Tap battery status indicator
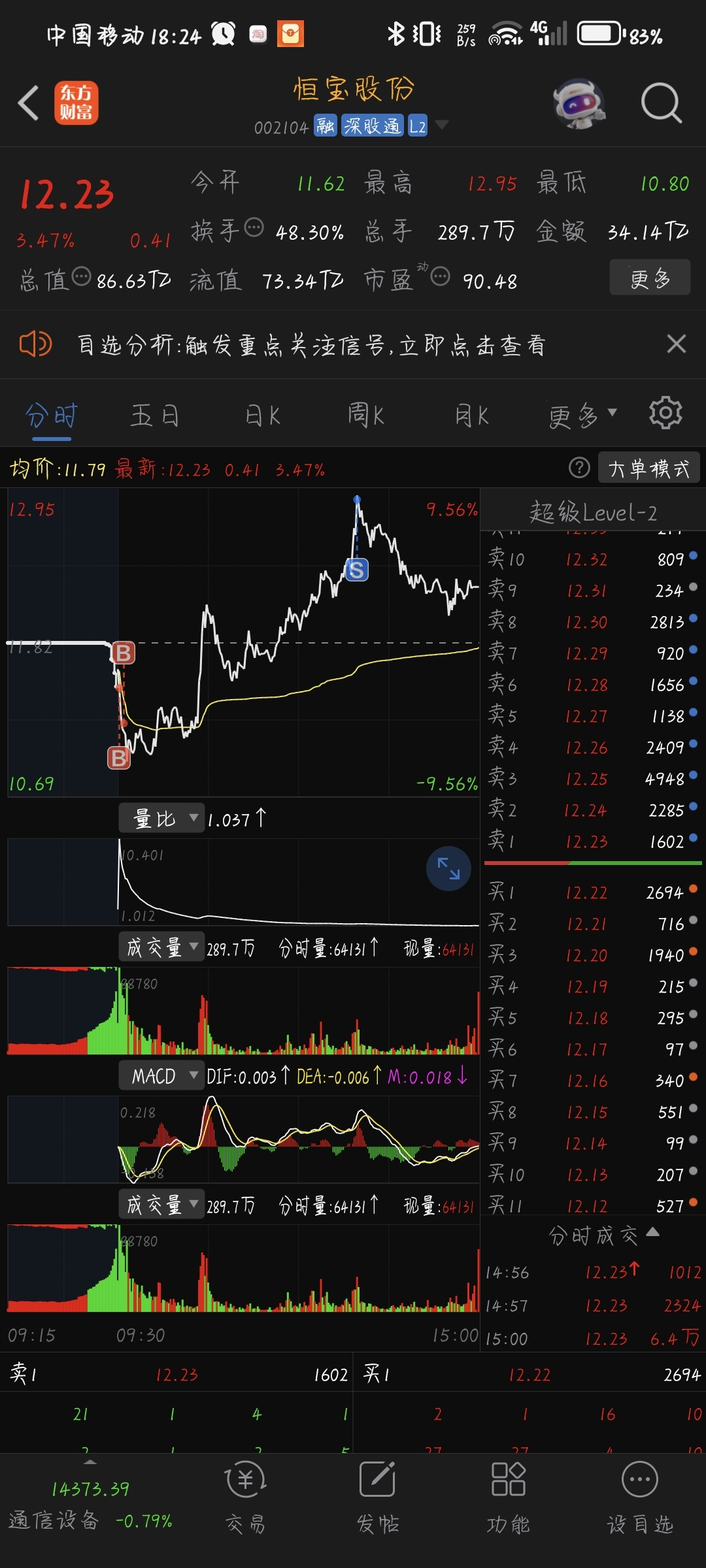Screen dimensions: 706x1568 pyautogui.click(x=620, y=34)
